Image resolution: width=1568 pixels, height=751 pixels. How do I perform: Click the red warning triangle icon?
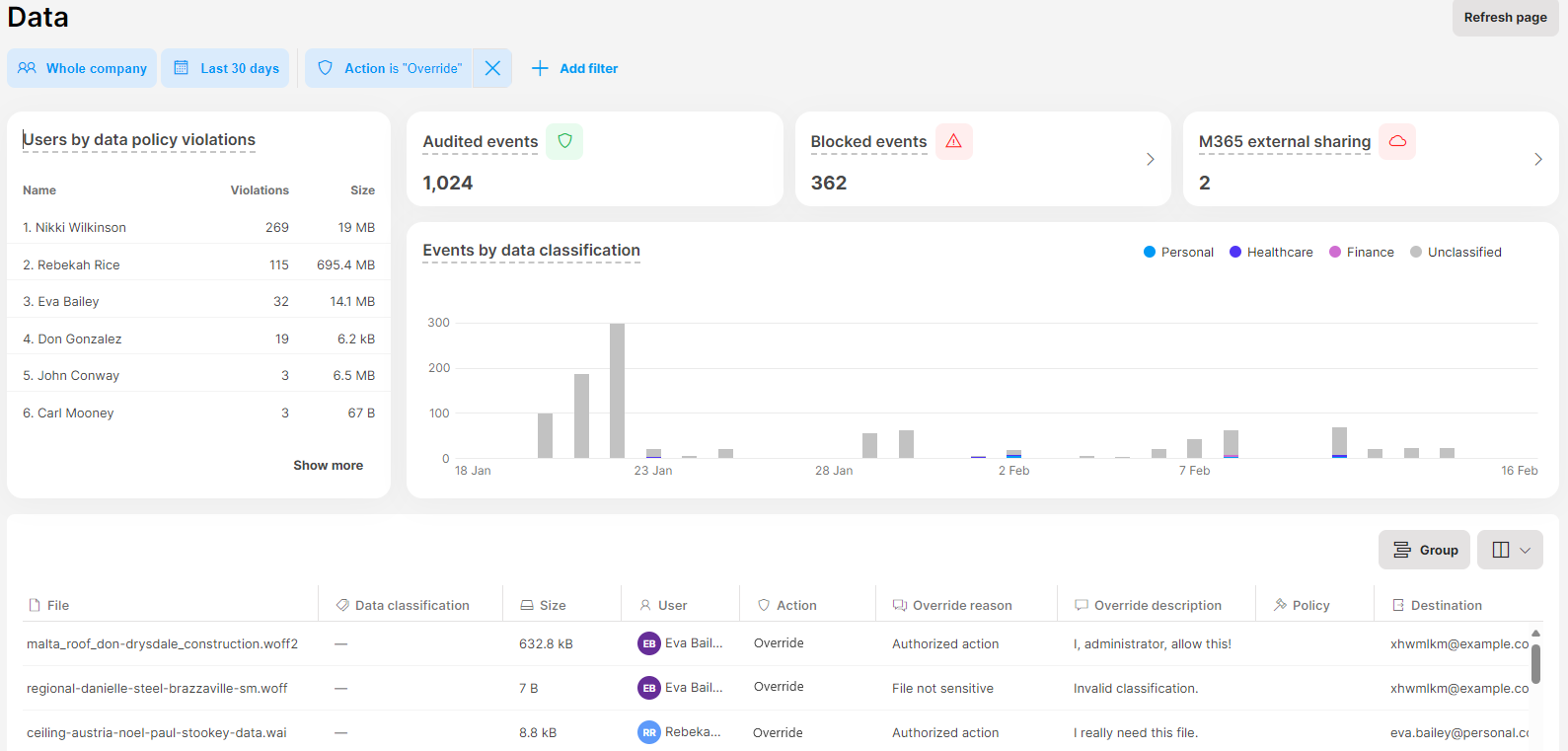pyautogui.click(x=953, y=141)
